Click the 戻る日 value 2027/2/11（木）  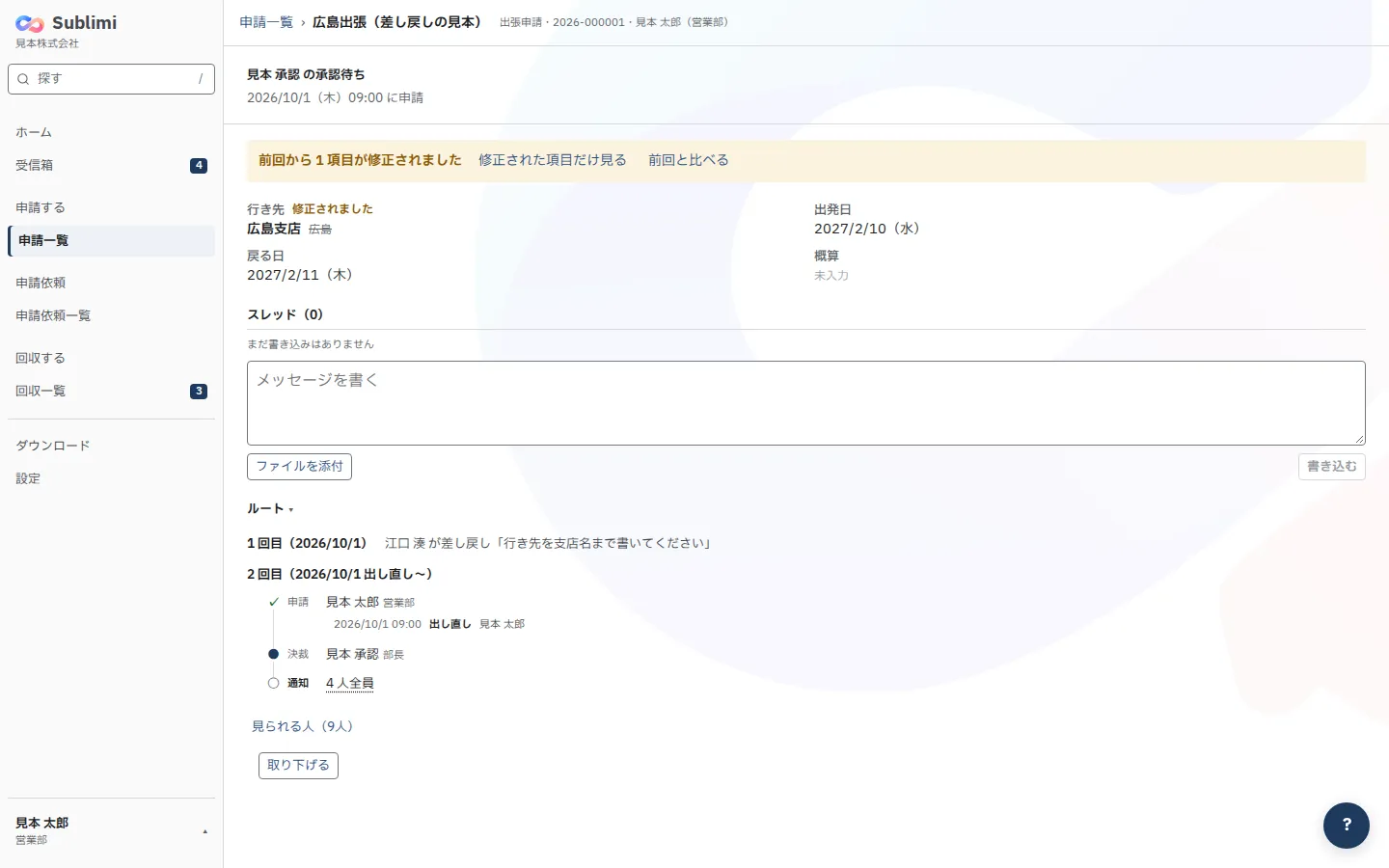(300, 275)
